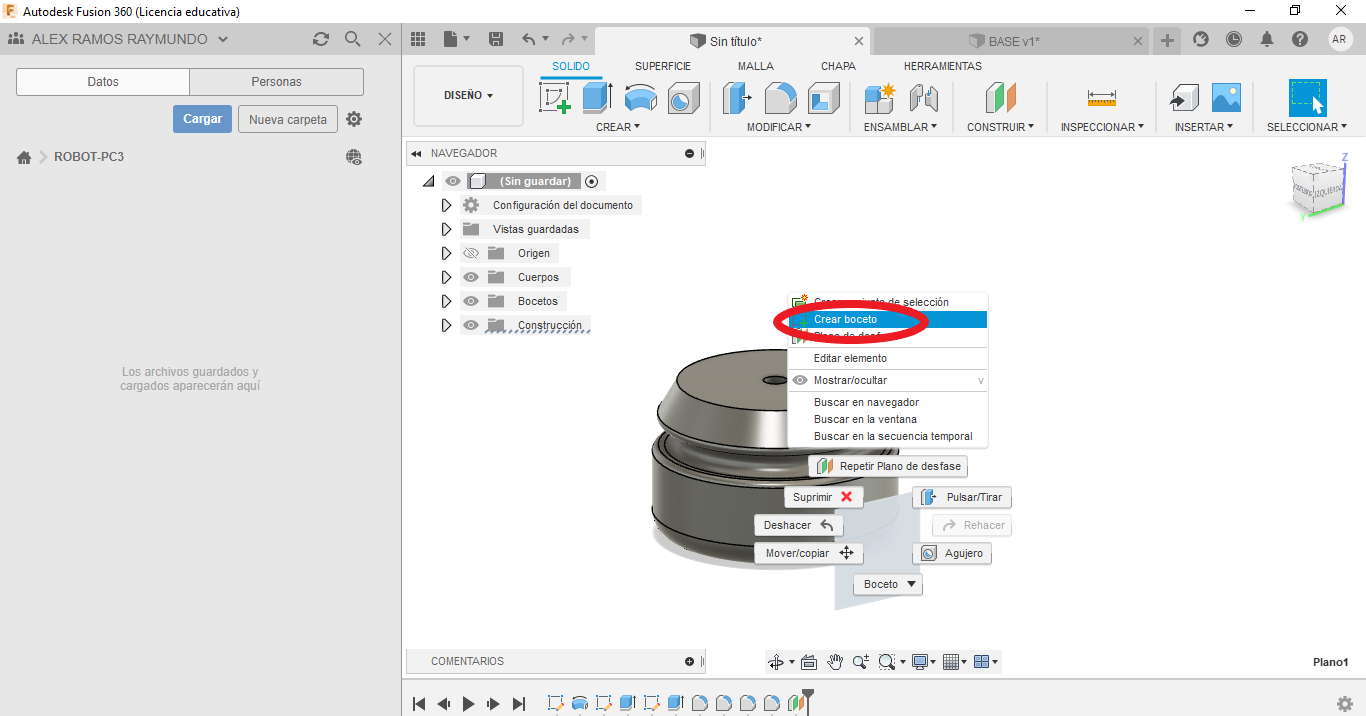Play the timeline
The image size is (1366, 716).
coord(468,704)
